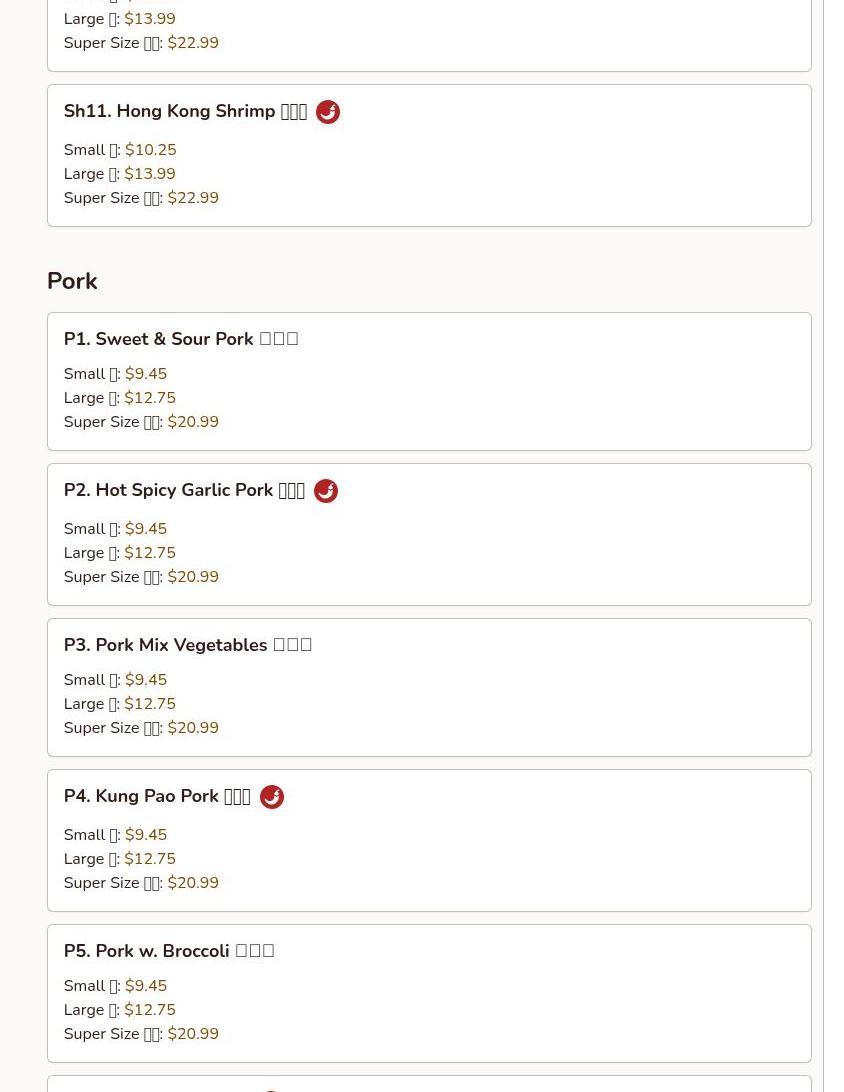The height and width of the screenshot is (1092, 844).
Task: Pick Large $12.75 for Hot Spicy Garlic Pork
Action: click(150, 553)
